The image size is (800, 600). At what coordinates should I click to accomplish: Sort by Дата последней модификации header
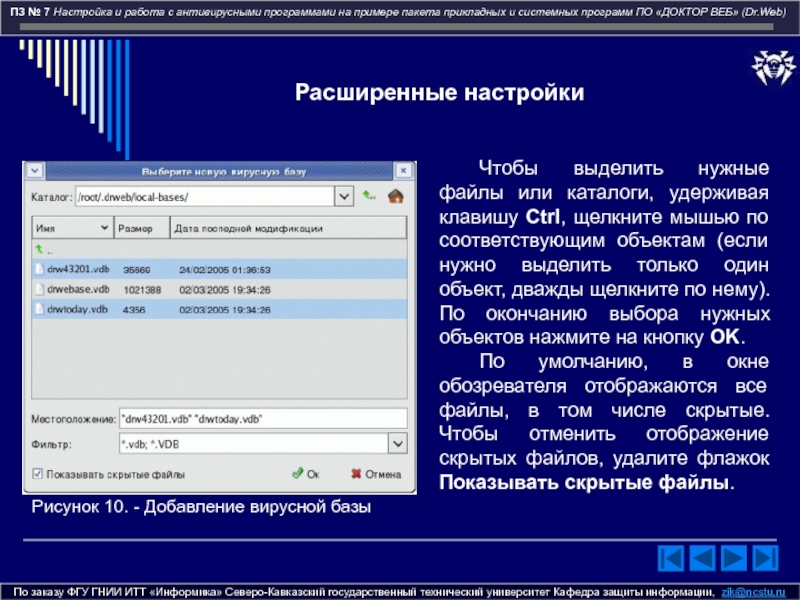288,228
